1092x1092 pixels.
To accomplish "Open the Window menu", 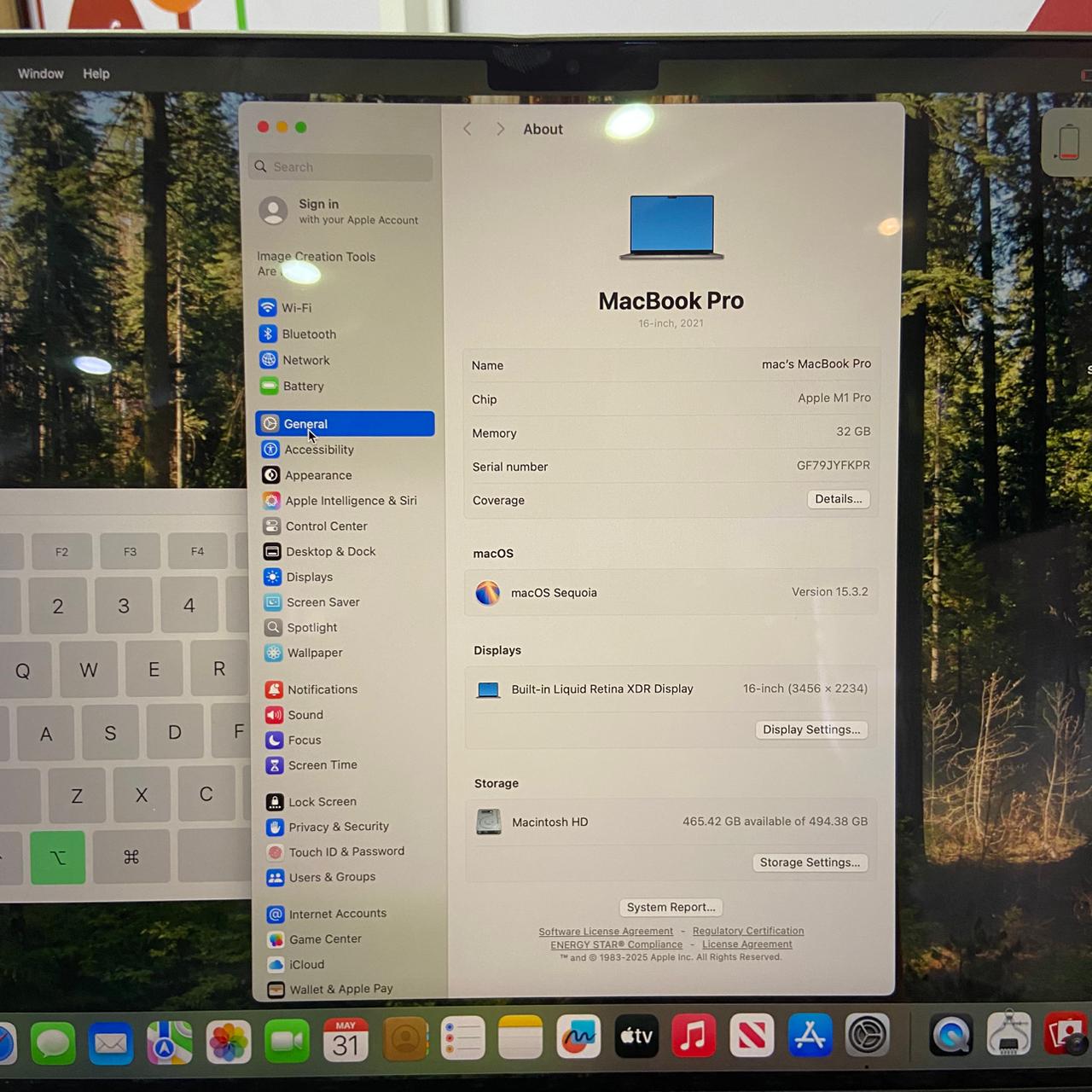I will [x=41, y=74].
